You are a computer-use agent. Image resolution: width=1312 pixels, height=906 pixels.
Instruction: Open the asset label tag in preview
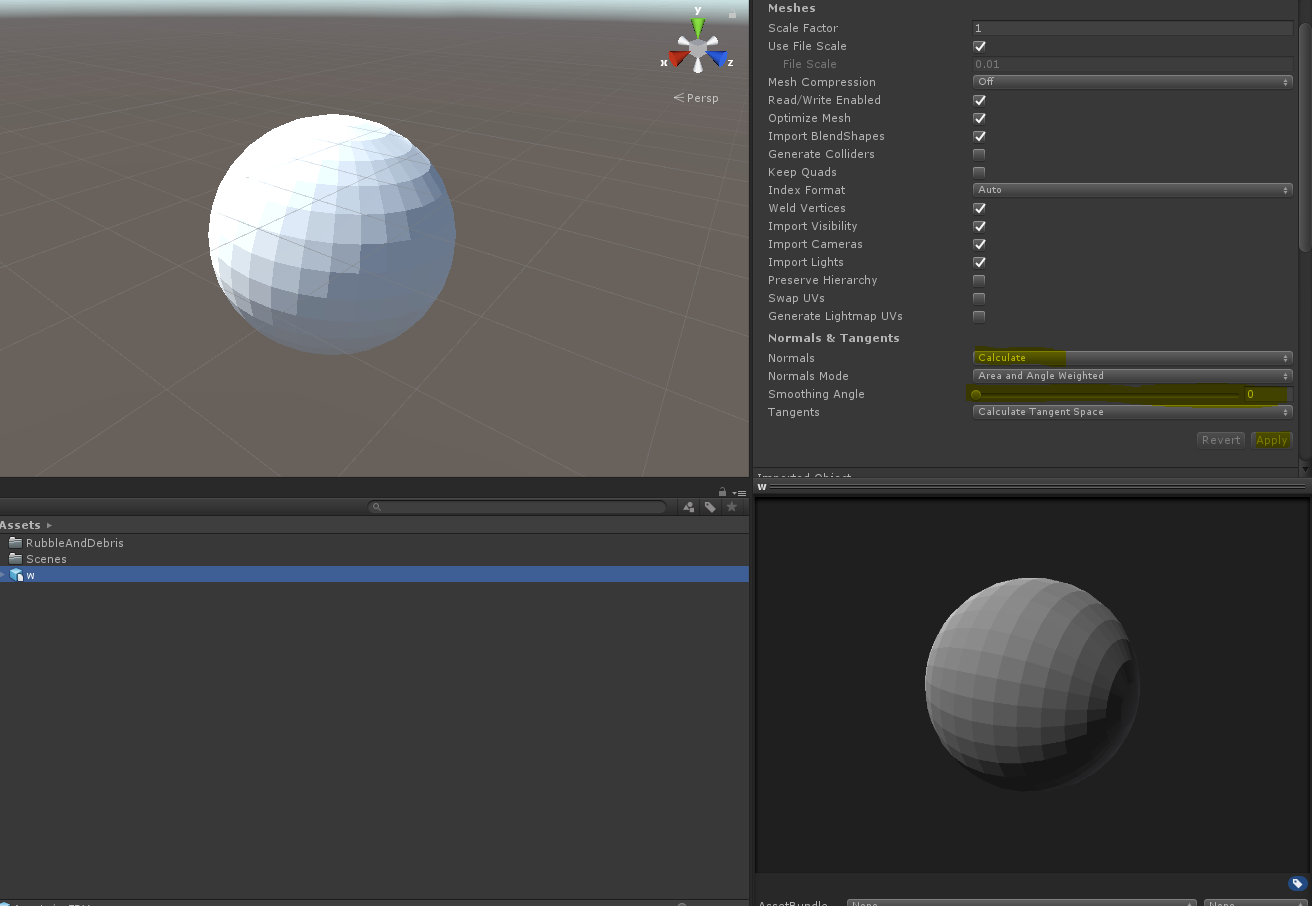coord(1297,883)
